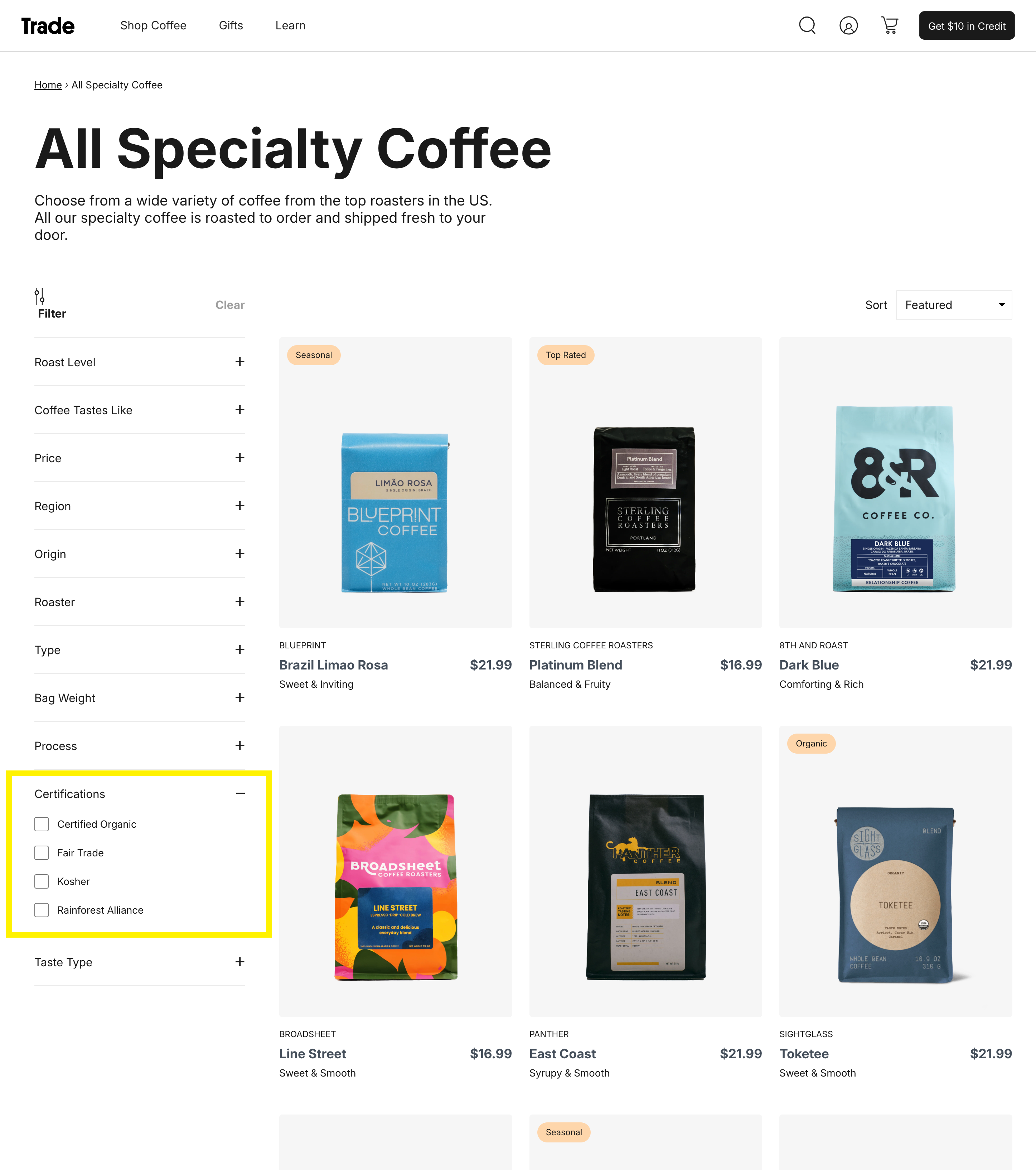
Task: Click the Seasonal badge on Brazil Limao Rosa
Action: point(314,355)
